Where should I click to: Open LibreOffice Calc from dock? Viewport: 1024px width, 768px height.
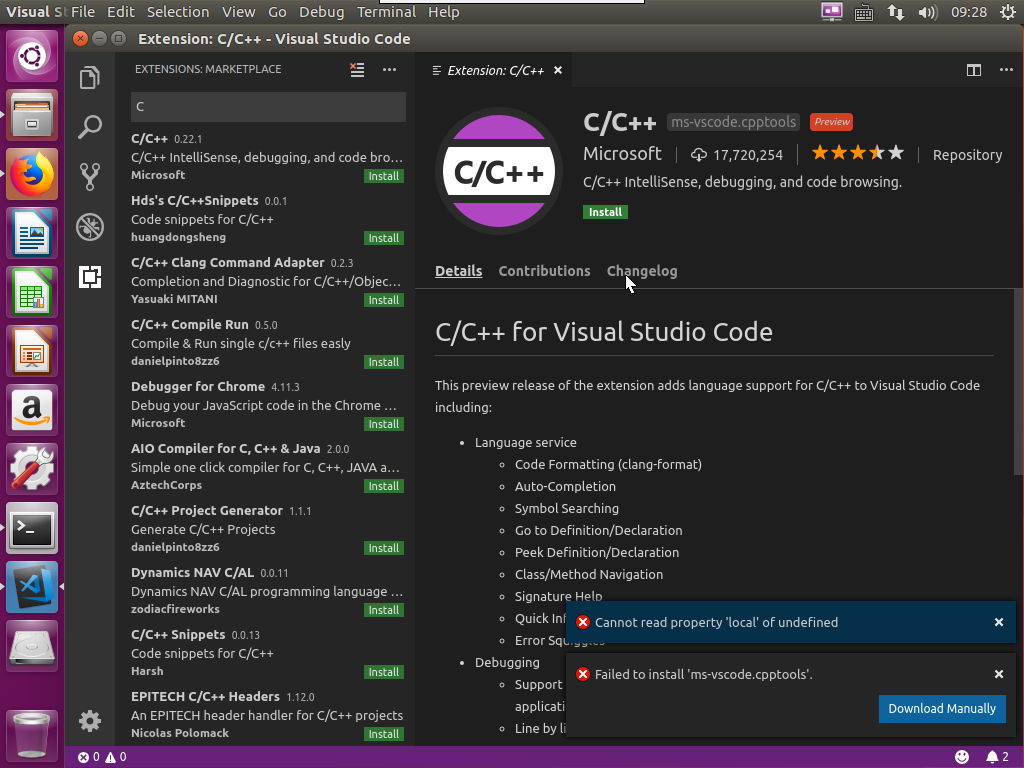coord(31,292)
